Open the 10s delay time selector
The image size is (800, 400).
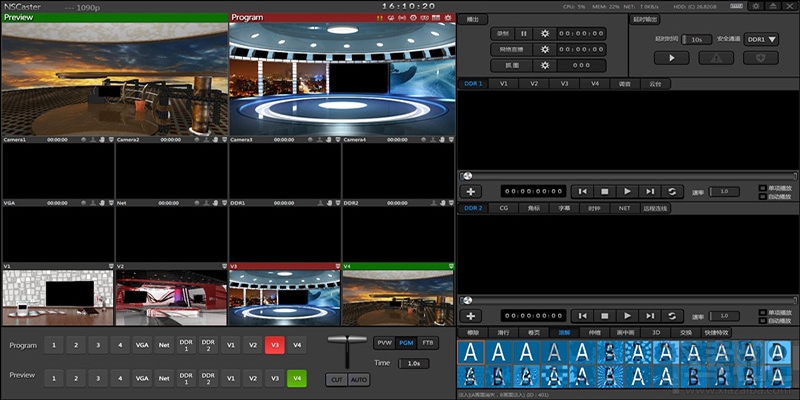click(696, 39)
